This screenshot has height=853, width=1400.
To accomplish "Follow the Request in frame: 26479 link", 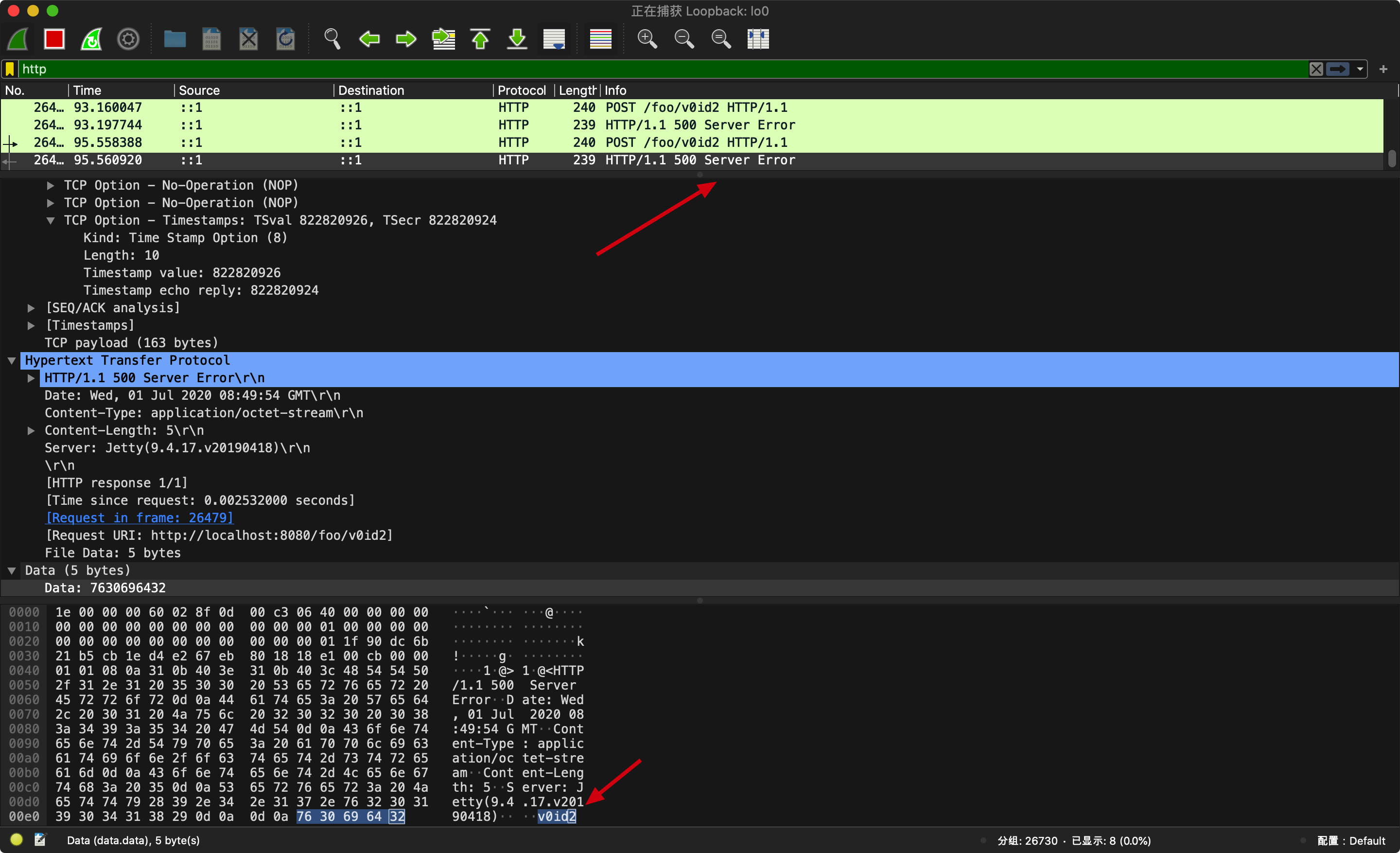I will pos(140,518).
